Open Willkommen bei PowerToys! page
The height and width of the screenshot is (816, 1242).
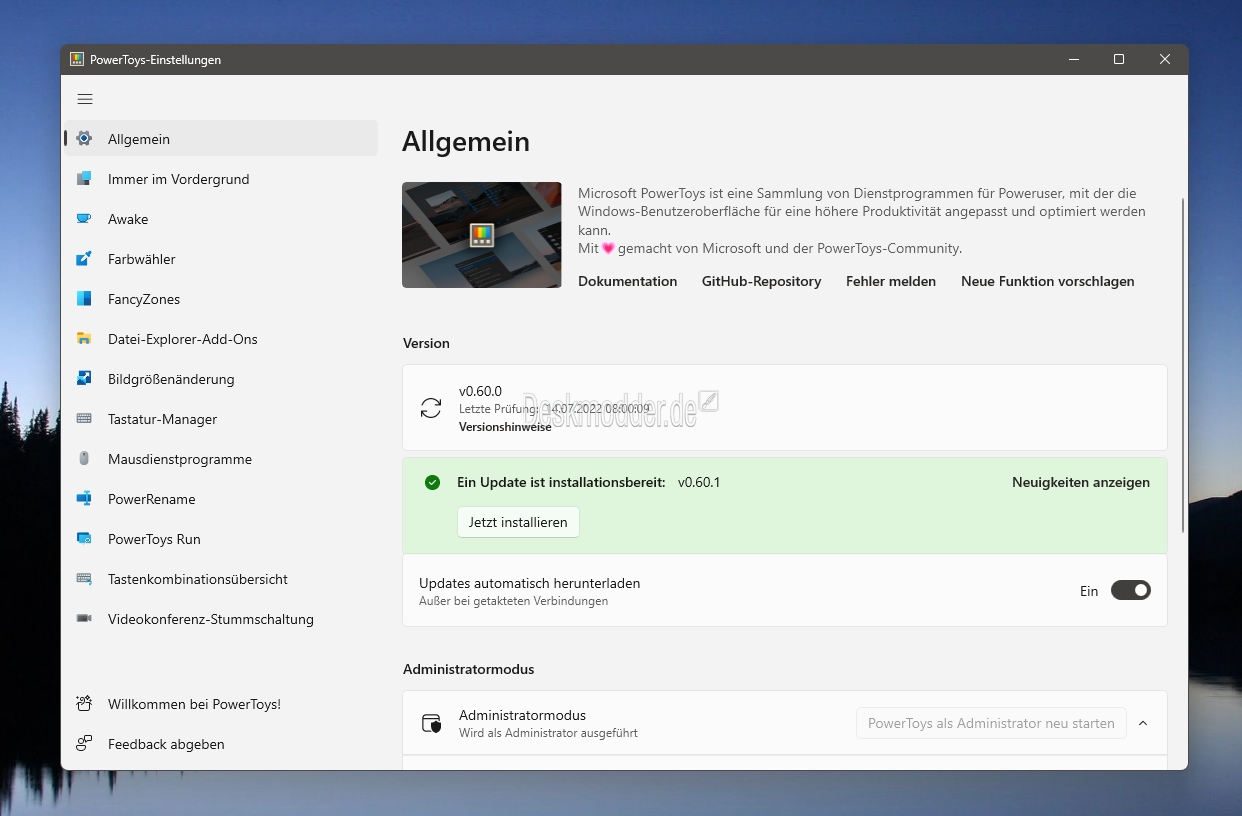[x=221, y=704]
